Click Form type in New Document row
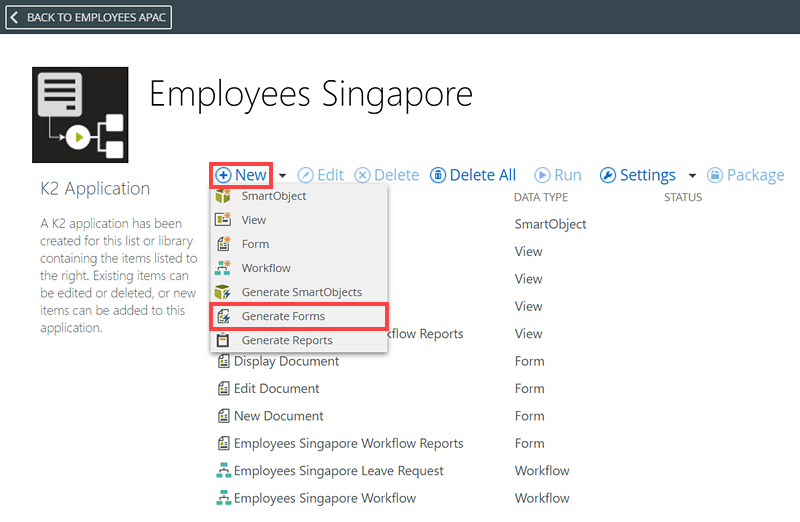 530,416
